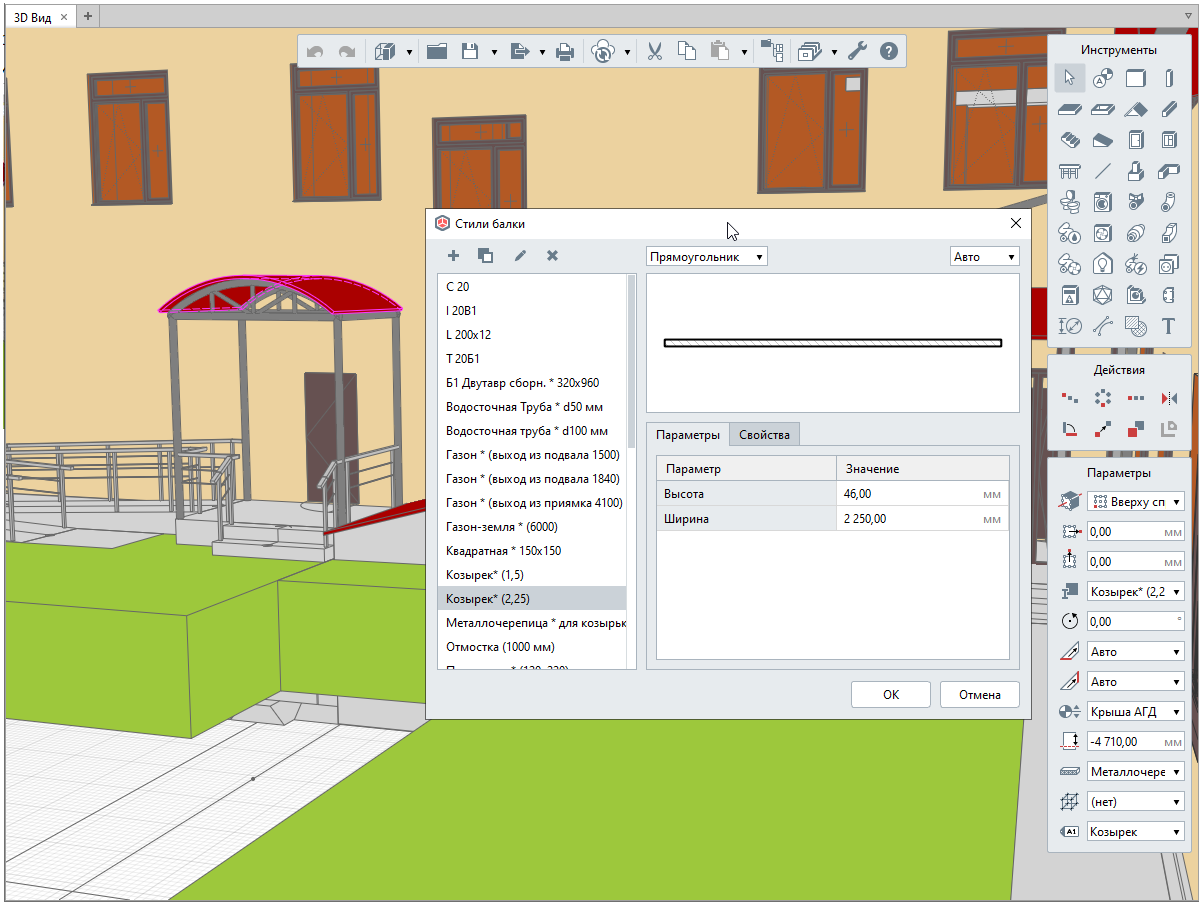Select the Text tool in Инструменты
This screenshot has width=1202, height=905.
[x=1167, y=326]
